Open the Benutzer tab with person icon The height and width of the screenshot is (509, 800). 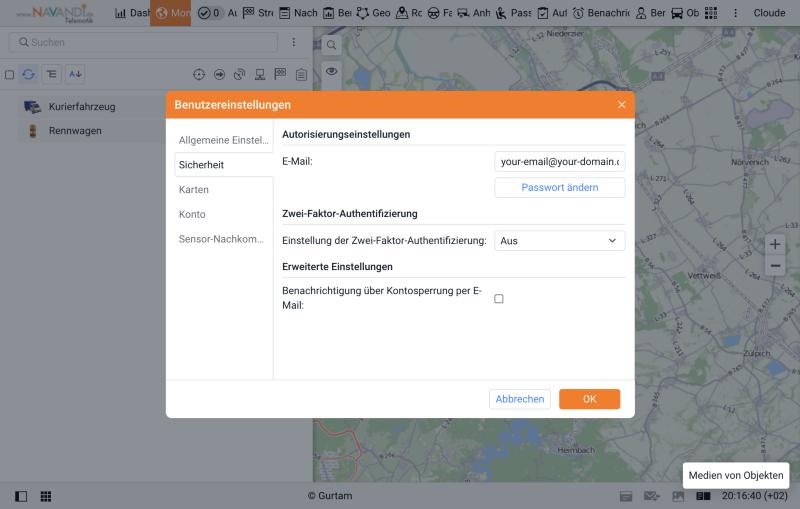[x=651, y=13]
